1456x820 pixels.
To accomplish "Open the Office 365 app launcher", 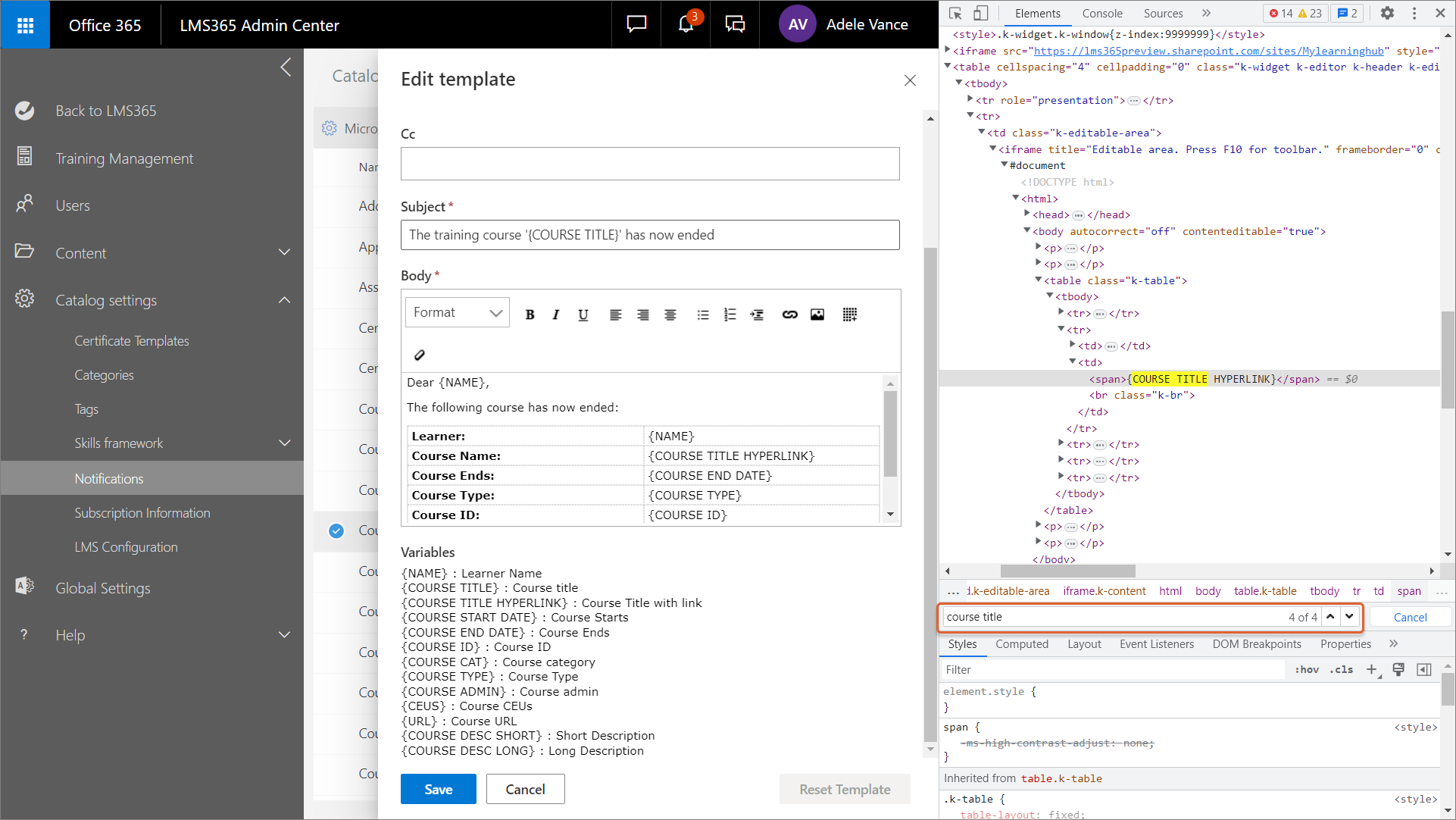I will 25,25.
